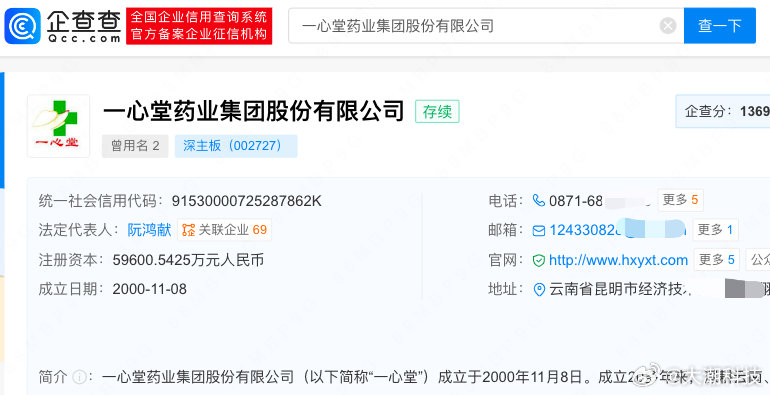The image size is (770, 395).
Task: Click the email envelope icon
Action: pos(539,230)
